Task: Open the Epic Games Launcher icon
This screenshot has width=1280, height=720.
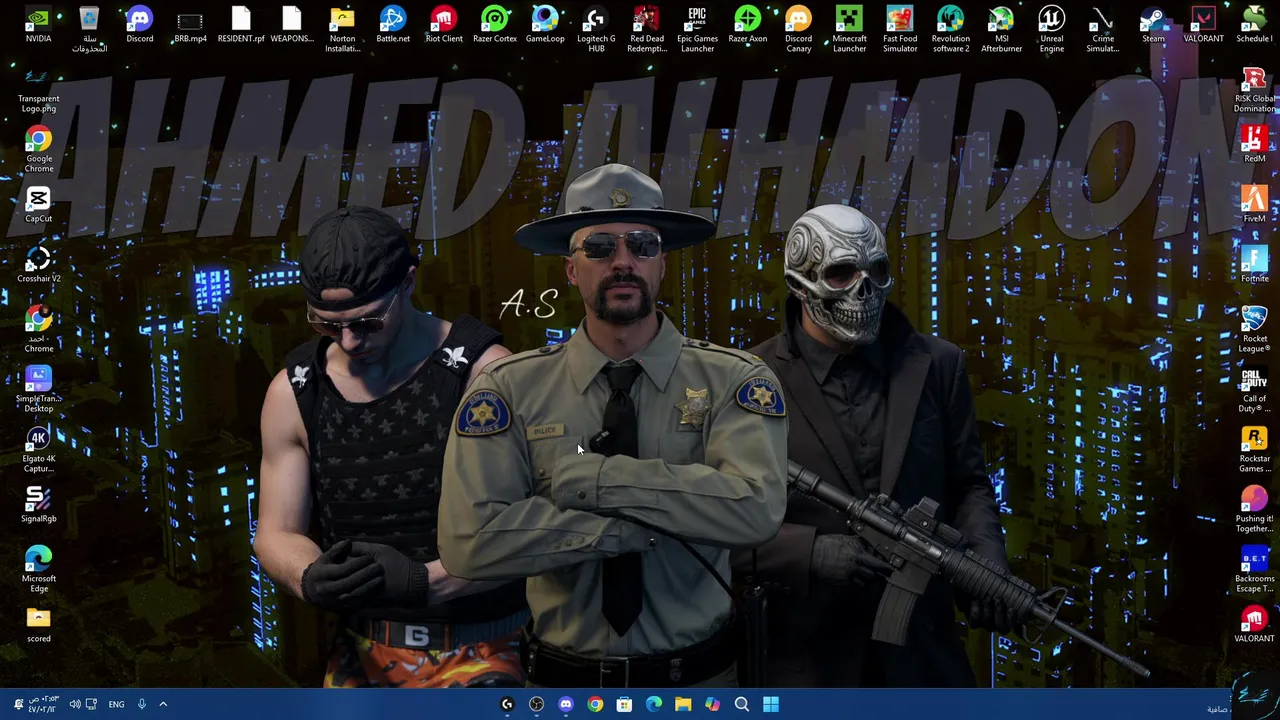Action: point(697,30)
